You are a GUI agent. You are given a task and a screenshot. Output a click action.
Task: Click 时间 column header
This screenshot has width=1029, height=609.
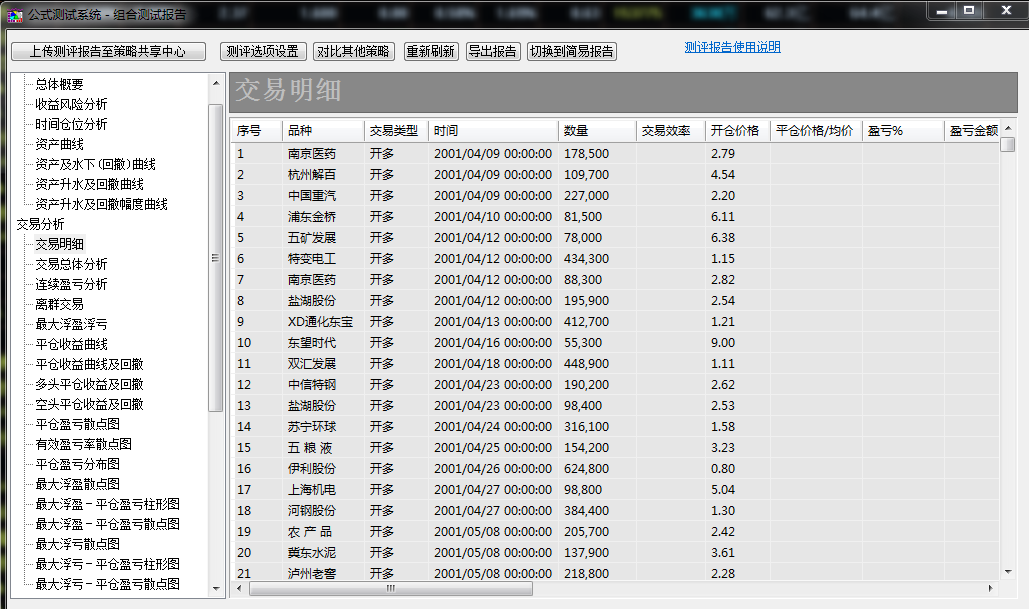(x=493, y=131)
